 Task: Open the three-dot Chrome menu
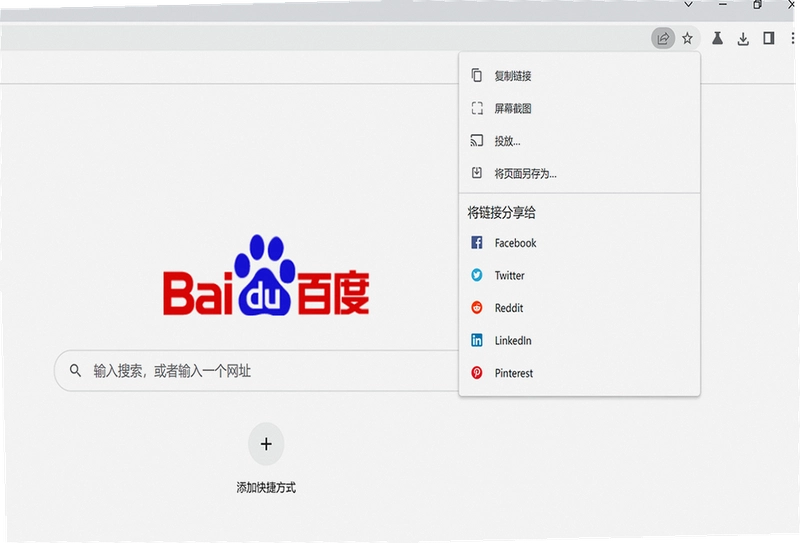pyautogui.click(x=792, y=38)
